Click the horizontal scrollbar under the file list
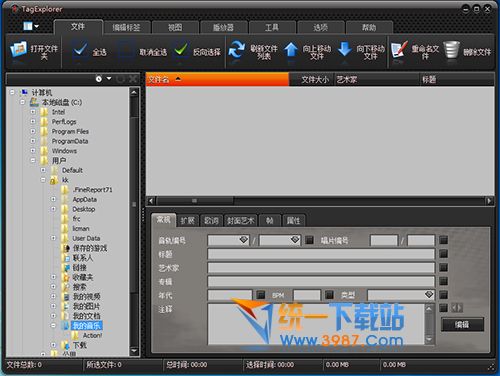Viewport: 500px width, 376px height. [320, 201]
